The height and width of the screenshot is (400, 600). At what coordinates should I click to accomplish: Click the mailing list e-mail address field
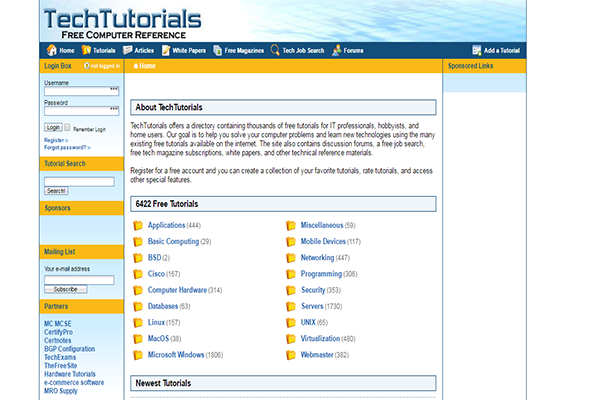click(79, 280)
